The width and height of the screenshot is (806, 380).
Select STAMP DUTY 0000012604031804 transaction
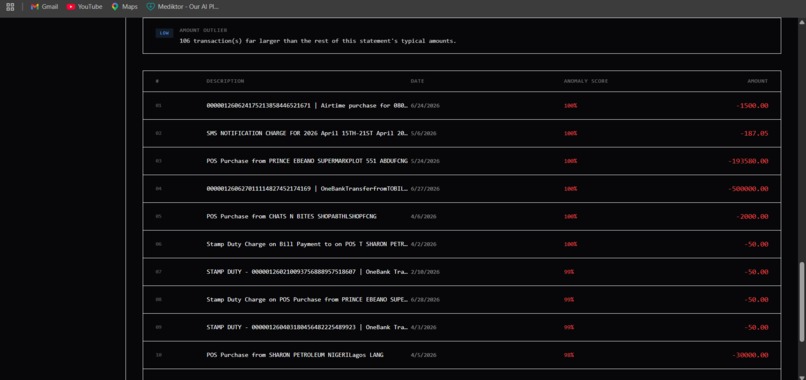[x=307, y=328]
